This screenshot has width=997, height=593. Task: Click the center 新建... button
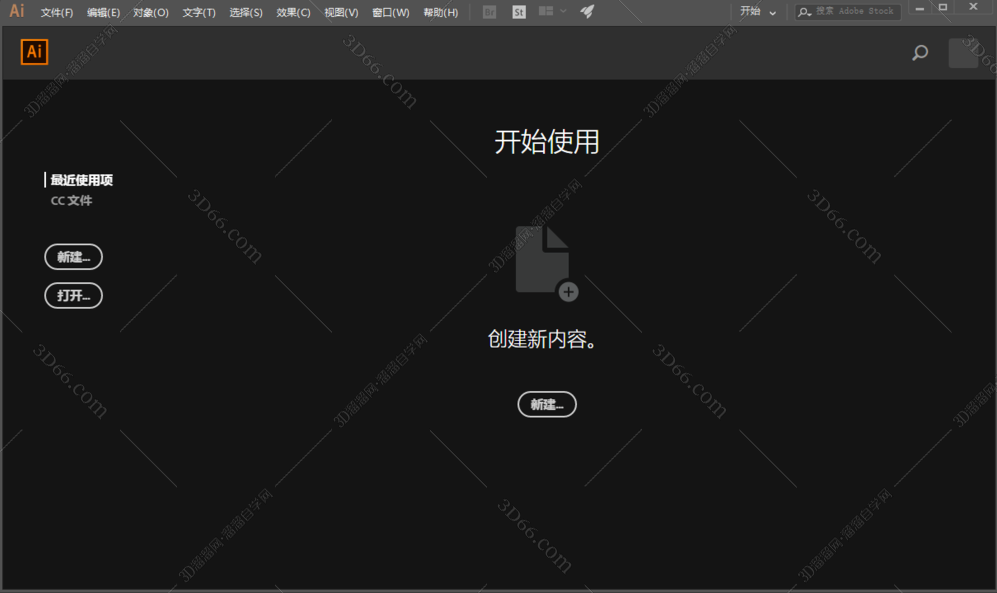[547, 404]
